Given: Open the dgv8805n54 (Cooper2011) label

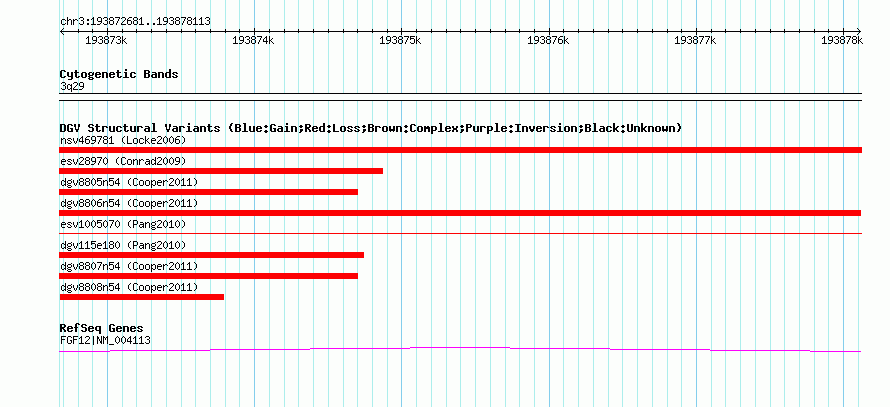Looking at the screenshot, I should (x=129, y=182).
